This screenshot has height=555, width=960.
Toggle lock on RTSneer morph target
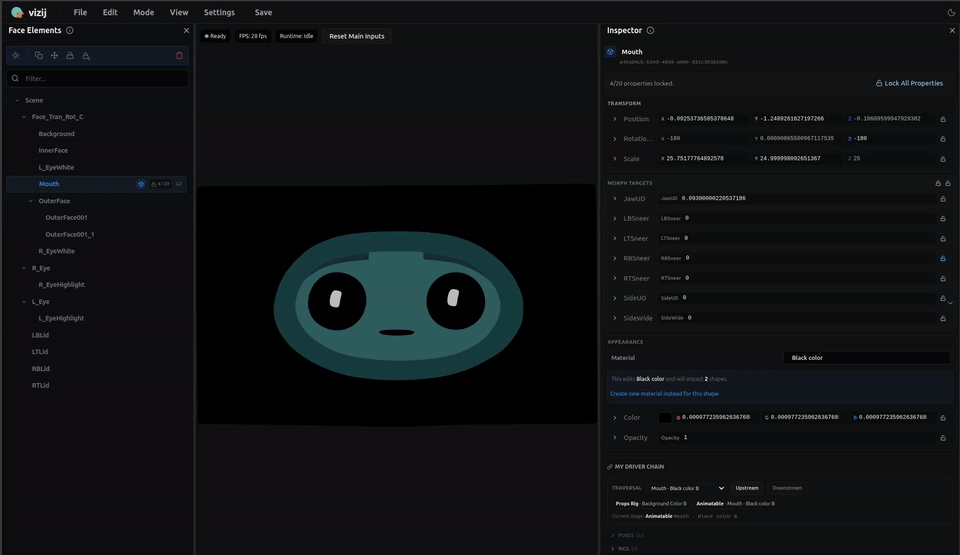[943, 279]
